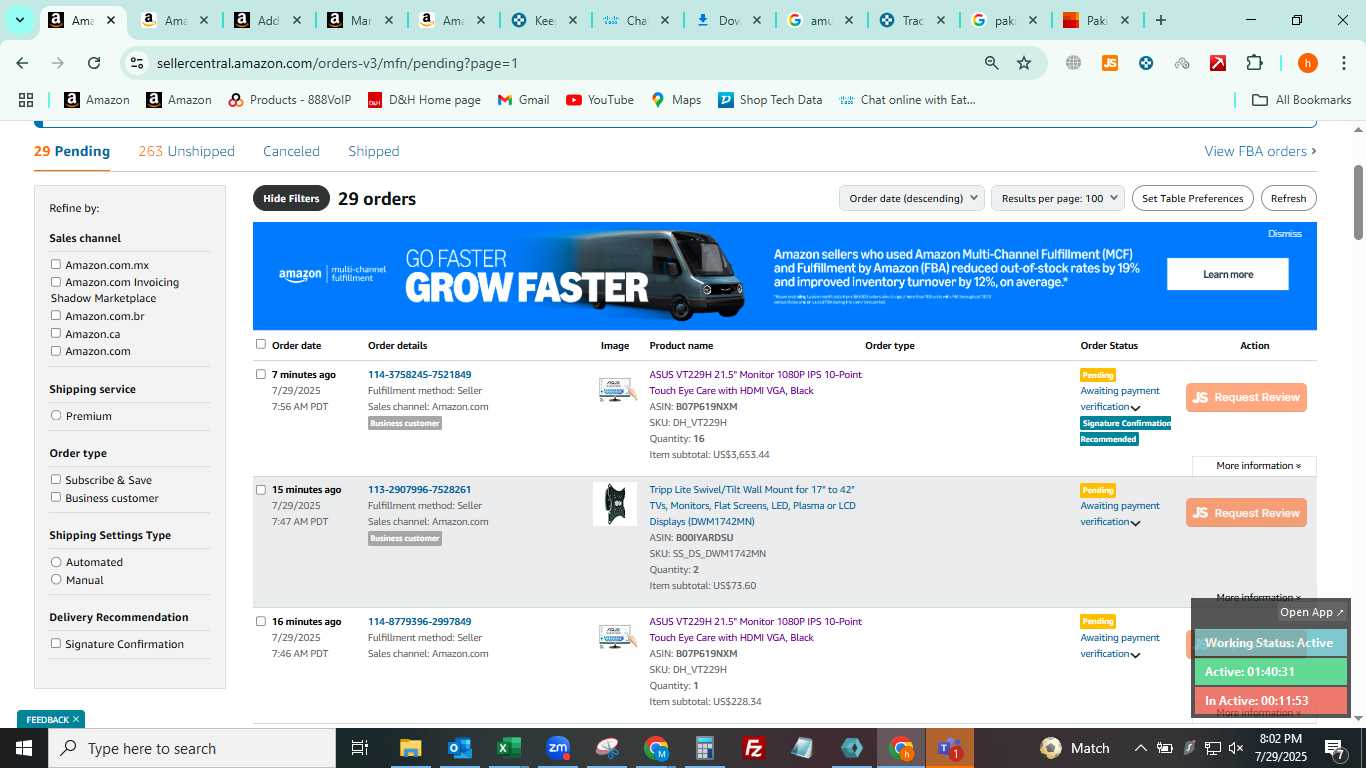Image resolution: width=1366 pixels, height=768 pixels.
Task: Open the apps grid in bookmarks bar
Action: point(26,100)
